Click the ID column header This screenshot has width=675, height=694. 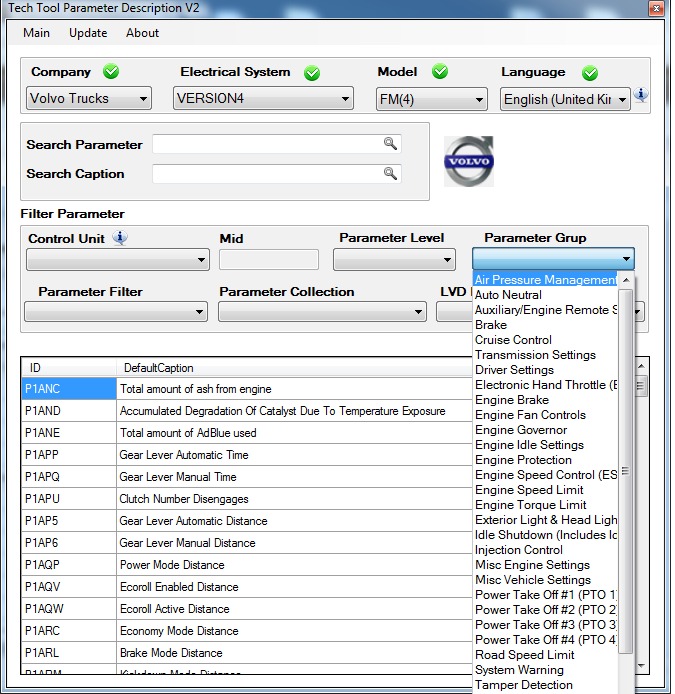[69, 368]
